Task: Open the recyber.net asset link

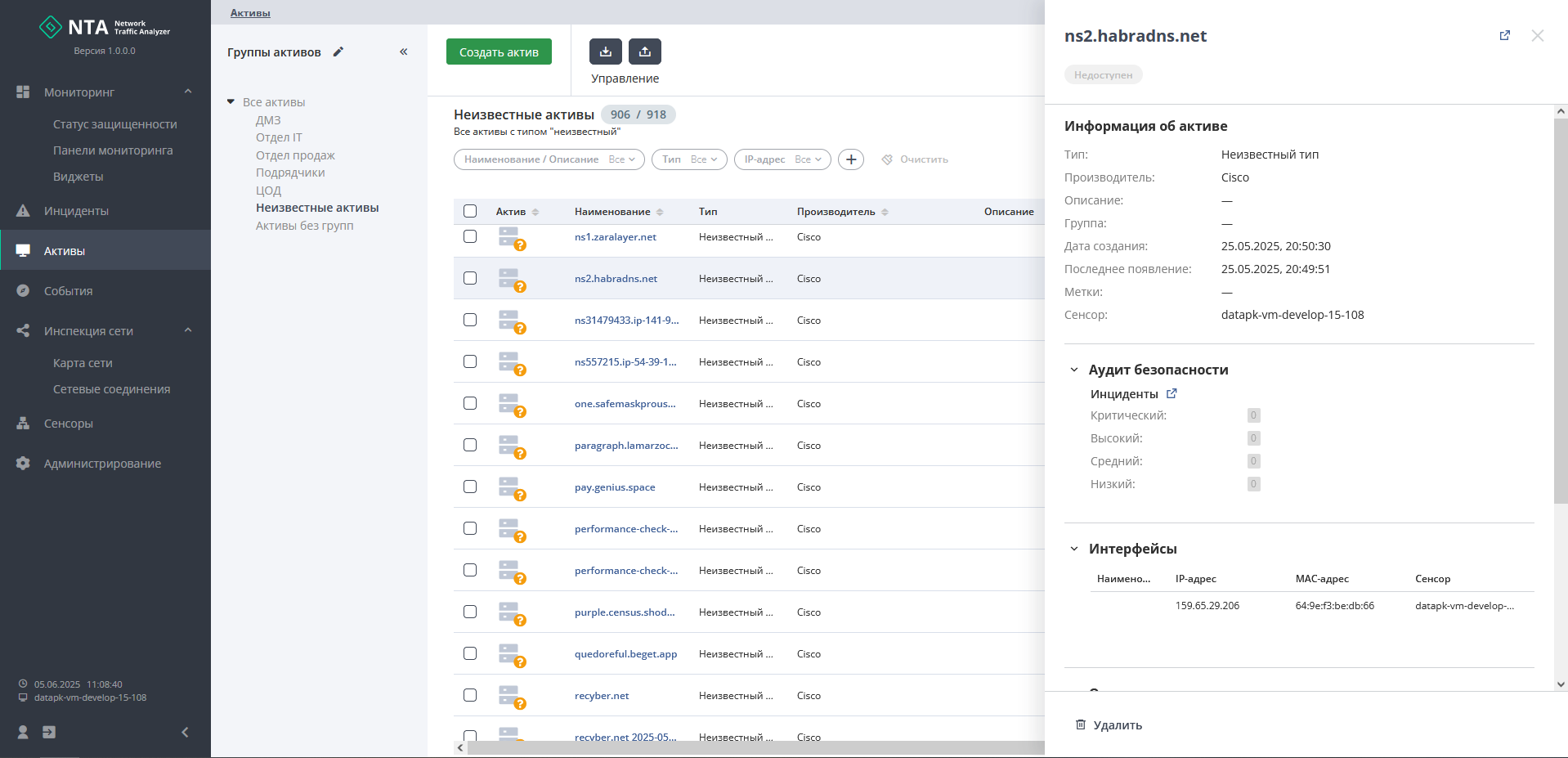Action: (x=602, y=696)
